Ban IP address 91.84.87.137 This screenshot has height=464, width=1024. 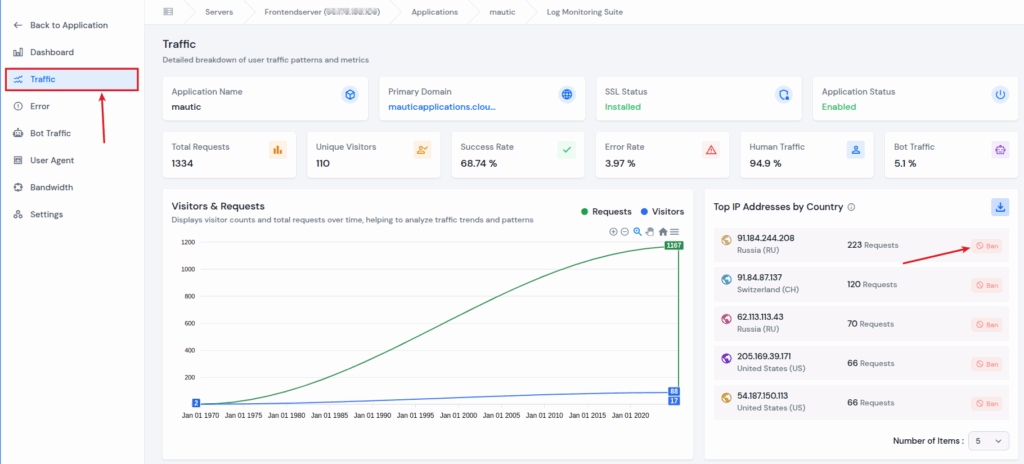coord(987,285)
